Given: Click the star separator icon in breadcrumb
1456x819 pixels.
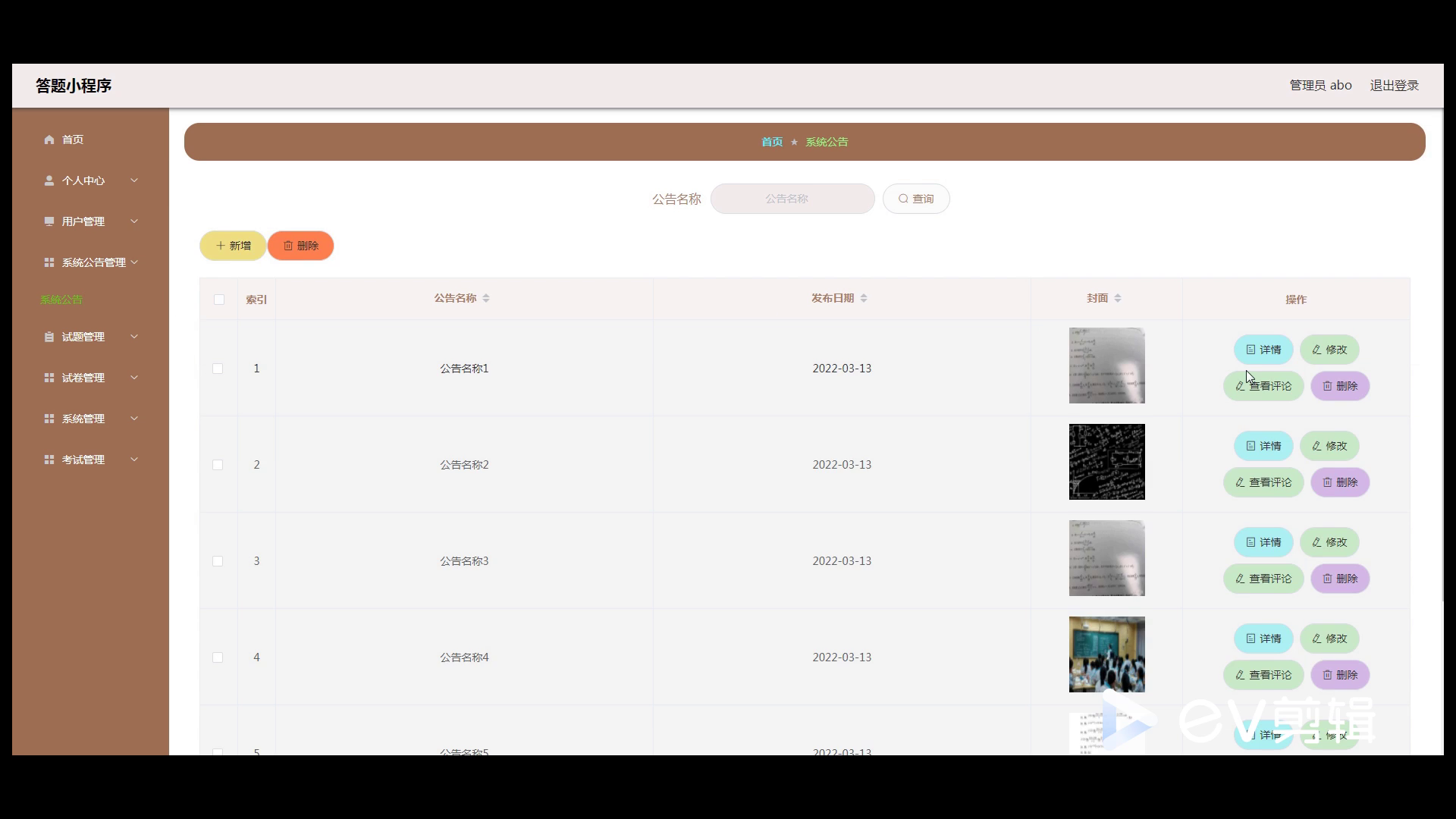Looking at the screenshot, I should [794, 142].
